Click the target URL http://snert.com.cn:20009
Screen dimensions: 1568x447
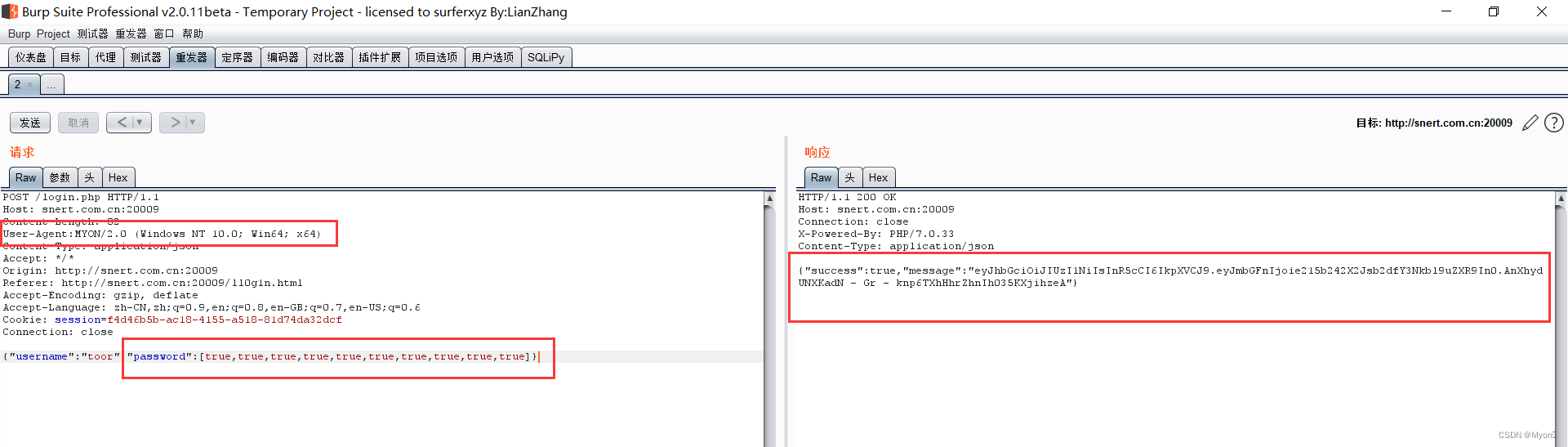point(1449,123)
